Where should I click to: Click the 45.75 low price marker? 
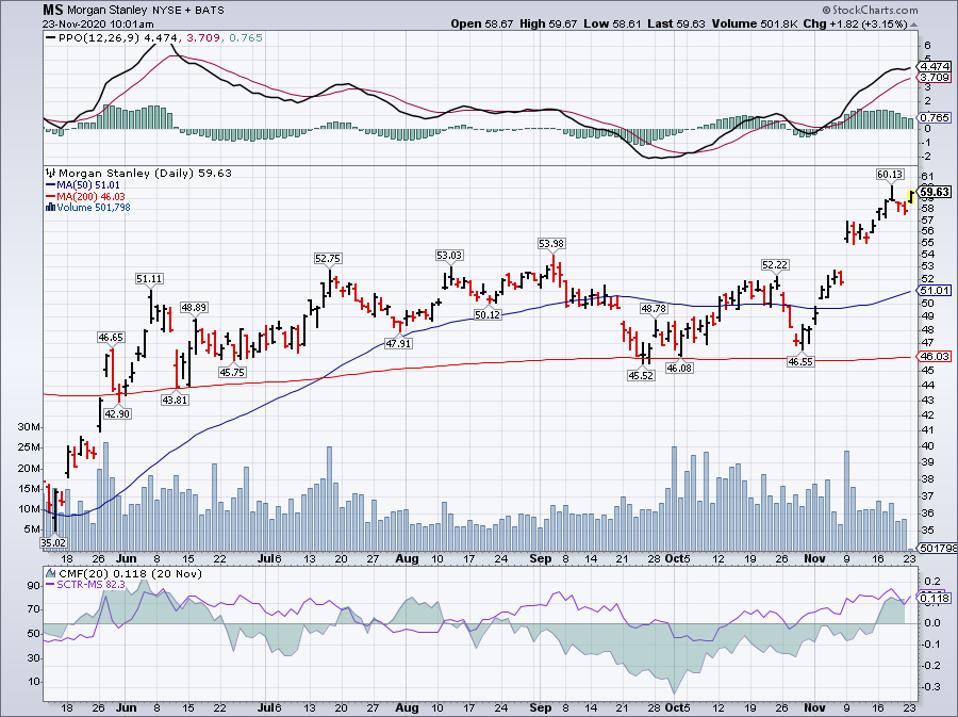[232, 372]
